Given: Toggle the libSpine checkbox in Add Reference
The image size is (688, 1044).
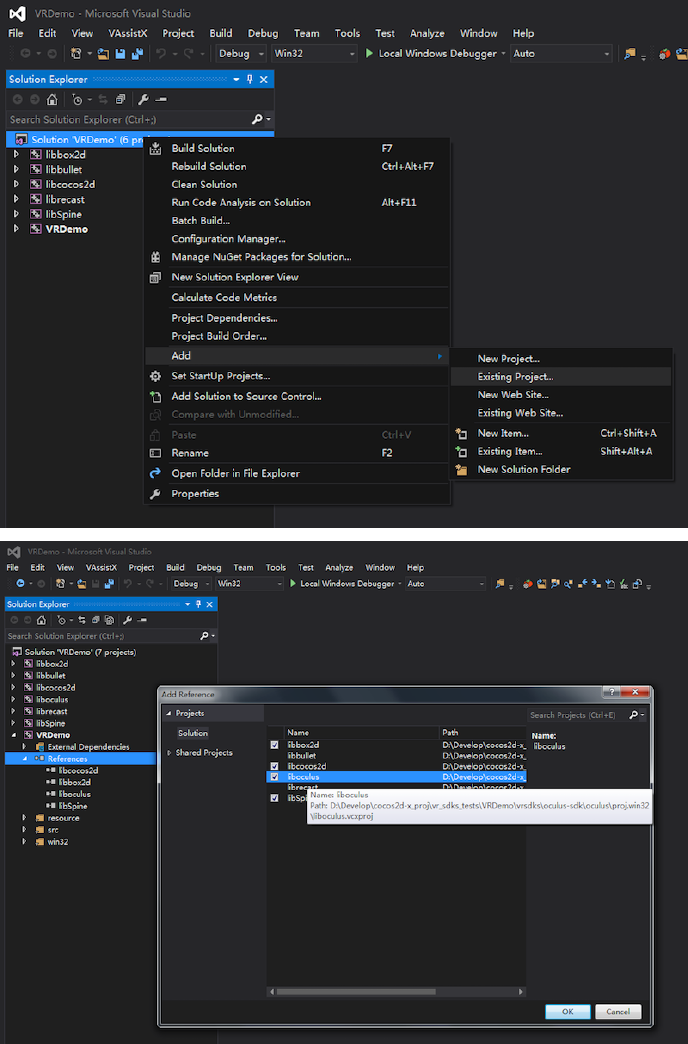Looking at the screenshot, I should [x=274, y=798].
